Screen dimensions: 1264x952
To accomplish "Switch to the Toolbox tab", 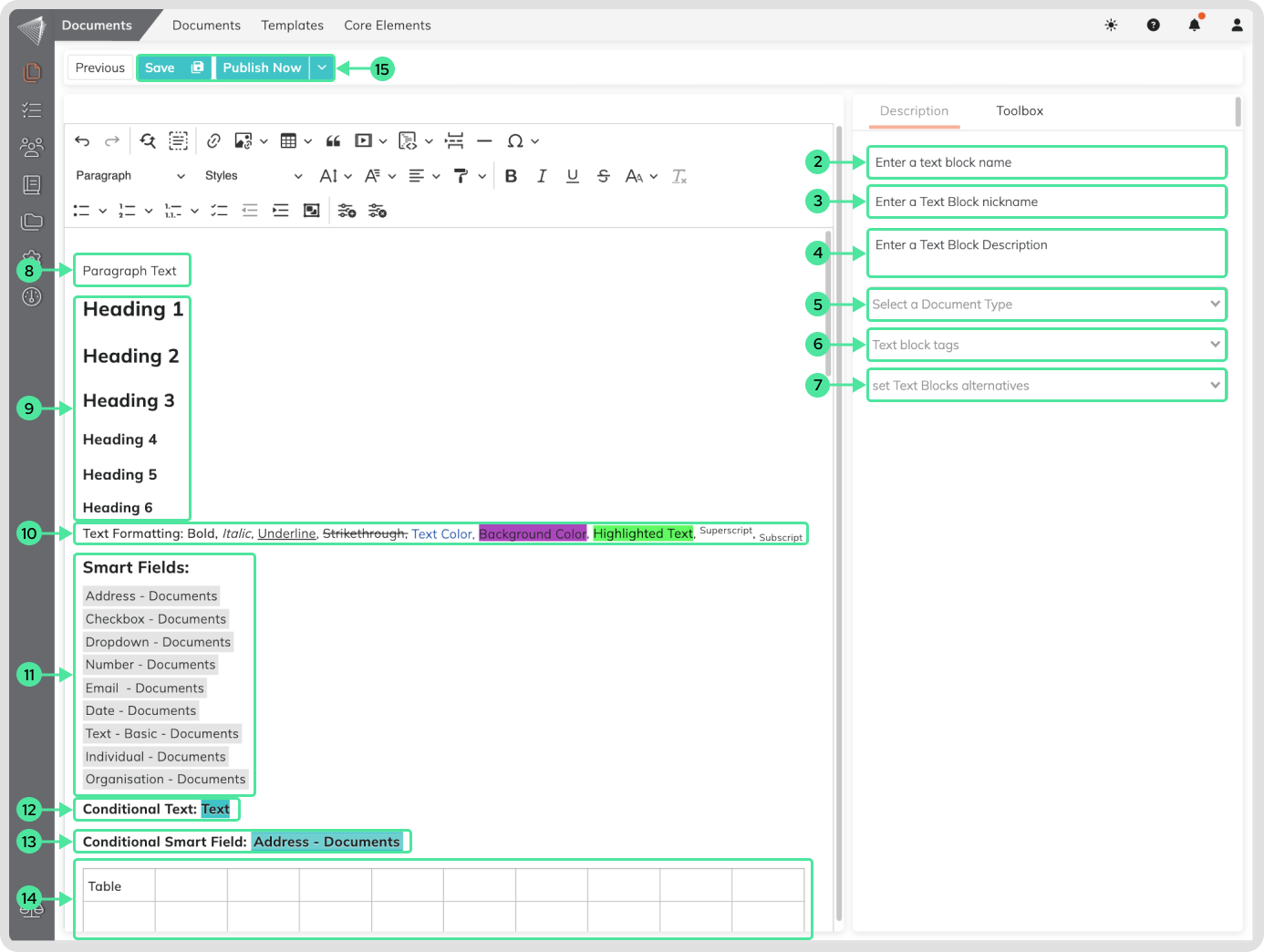I will (1019, 111).
